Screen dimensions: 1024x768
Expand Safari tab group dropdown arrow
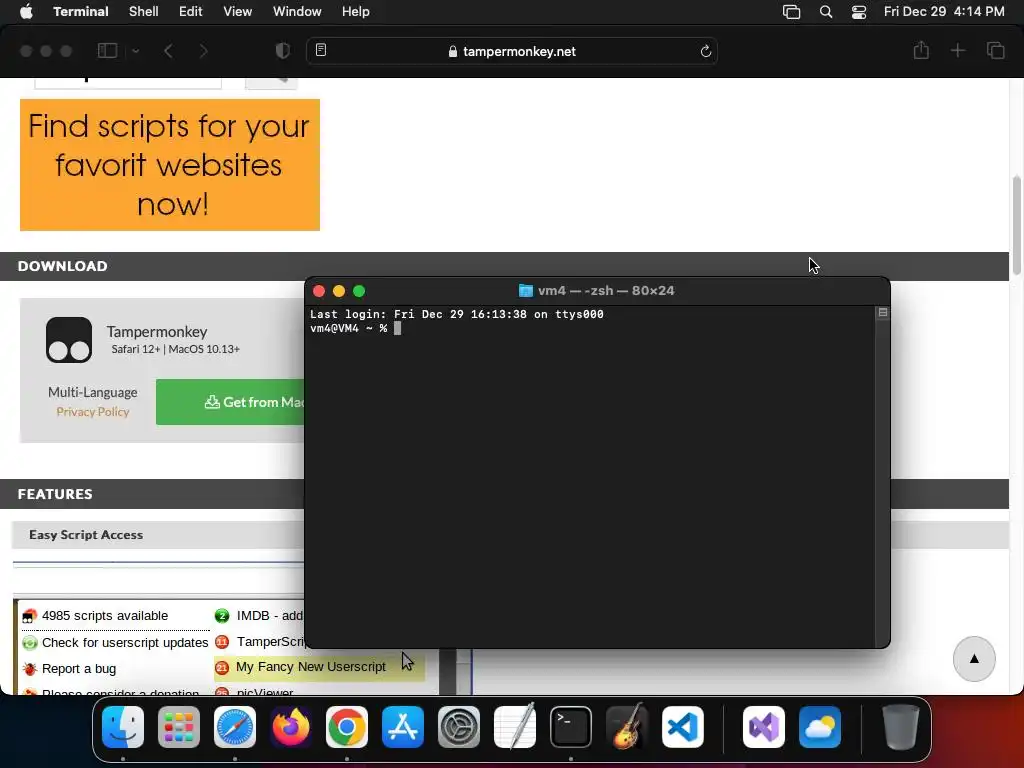[x=136, y=51]
